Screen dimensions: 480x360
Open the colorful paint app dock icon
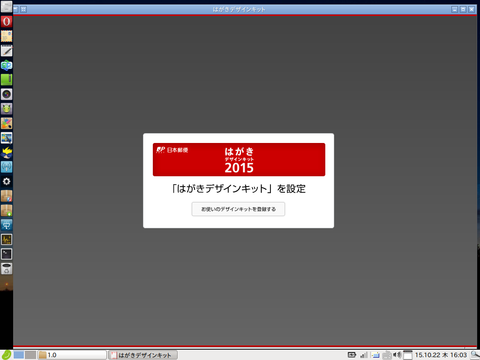[x=7, y=123]
